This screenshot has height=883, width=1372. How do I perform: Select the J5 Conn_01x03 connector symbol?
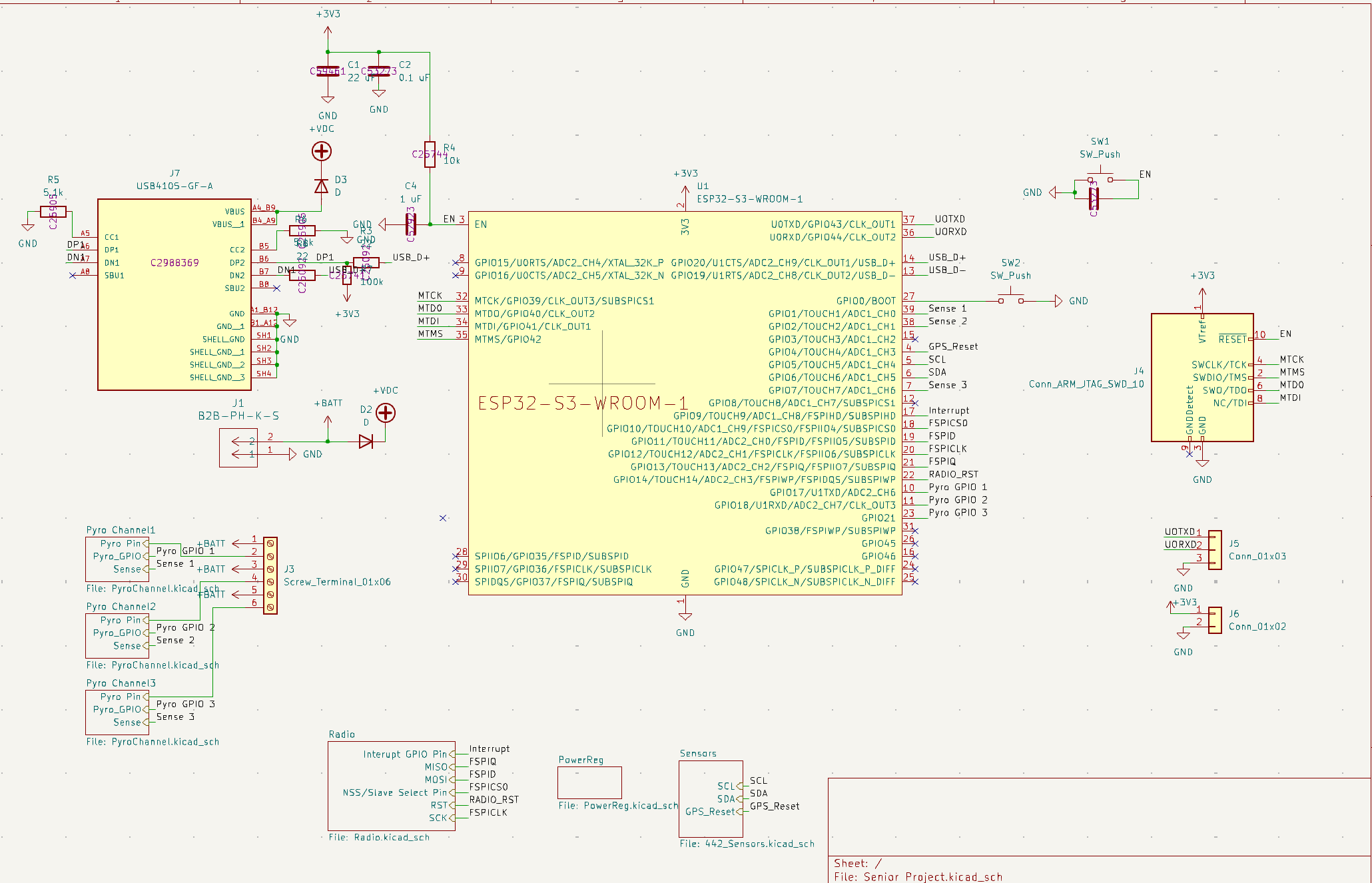click(1215, 550)
